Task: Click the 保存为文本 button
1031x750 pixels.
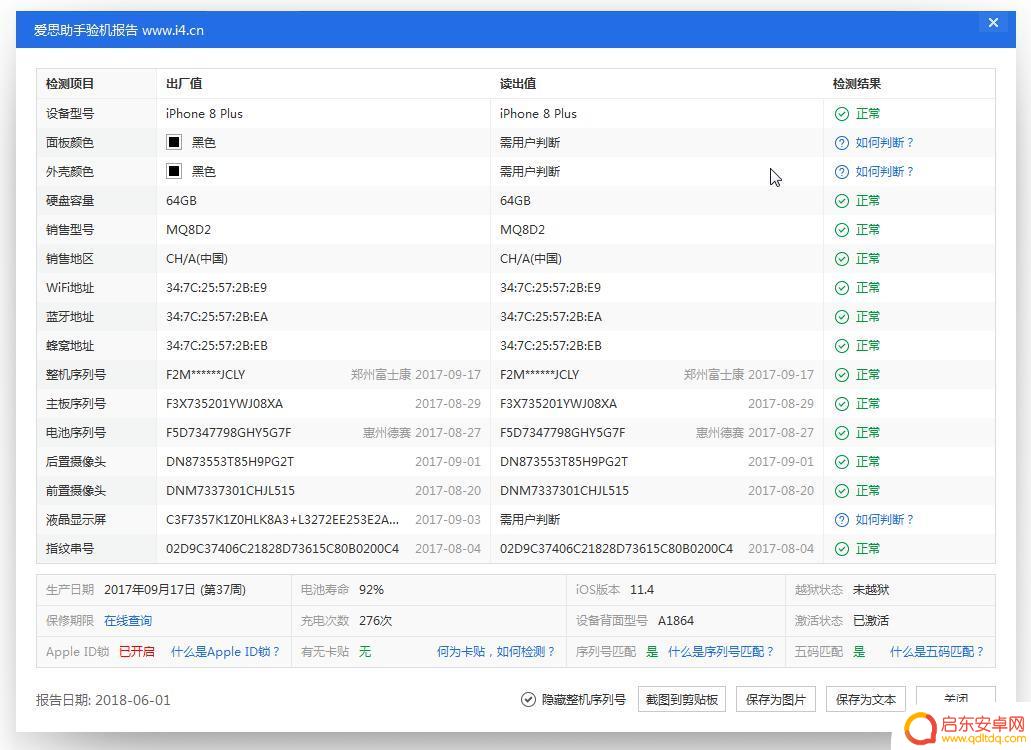Action: (865, 699)
